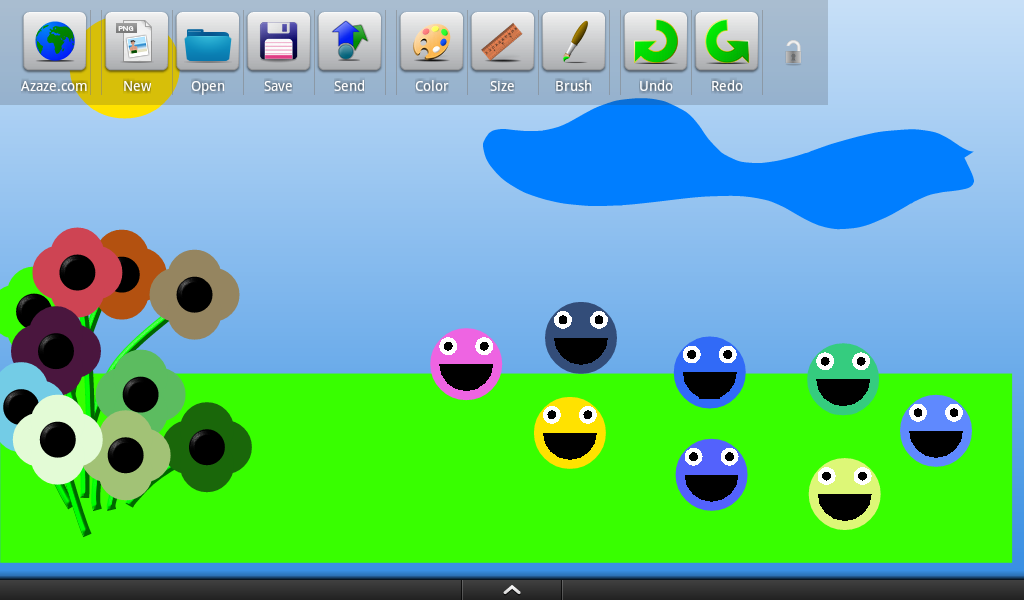The image size is (1024, 600).
Task: Select the New button's PNG page icon
Action: (136, 38)
